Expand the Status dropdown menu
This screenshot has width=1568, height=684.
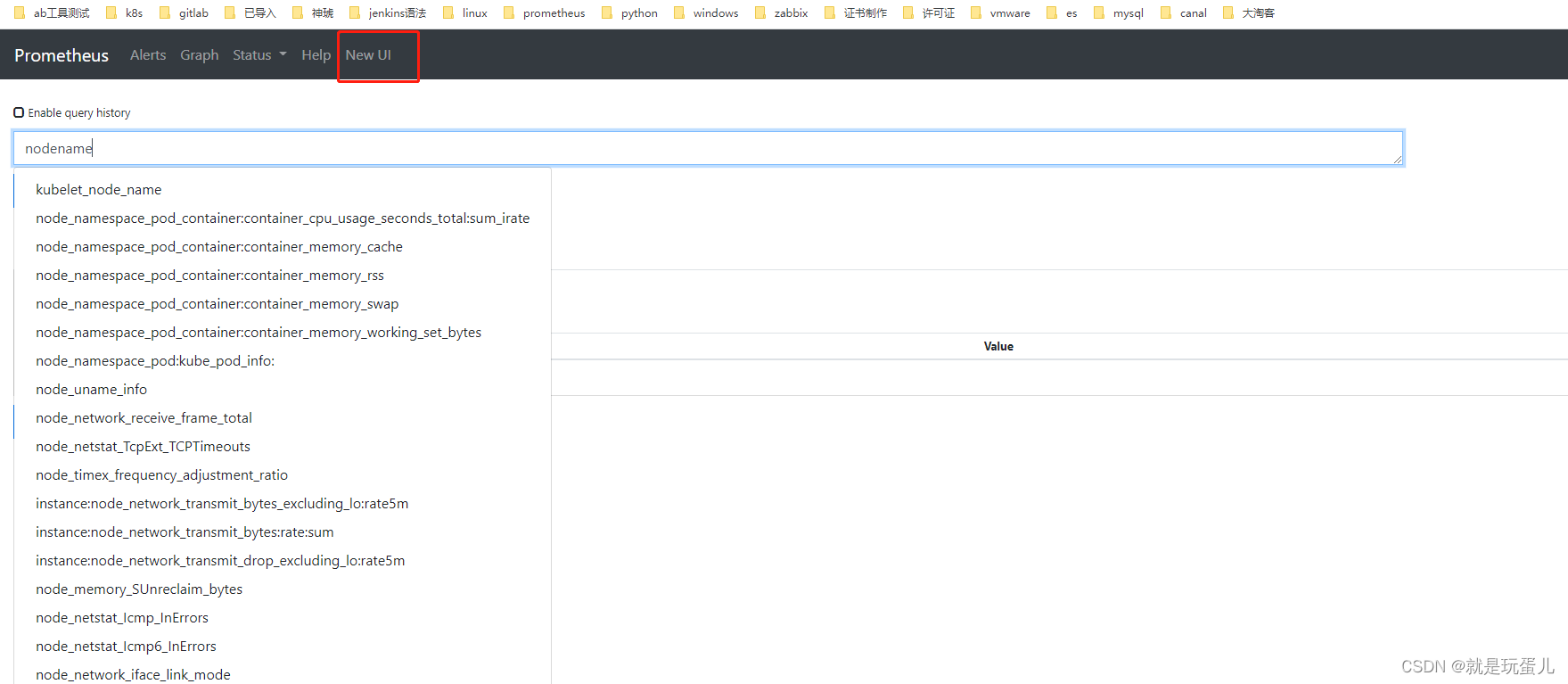259,54
